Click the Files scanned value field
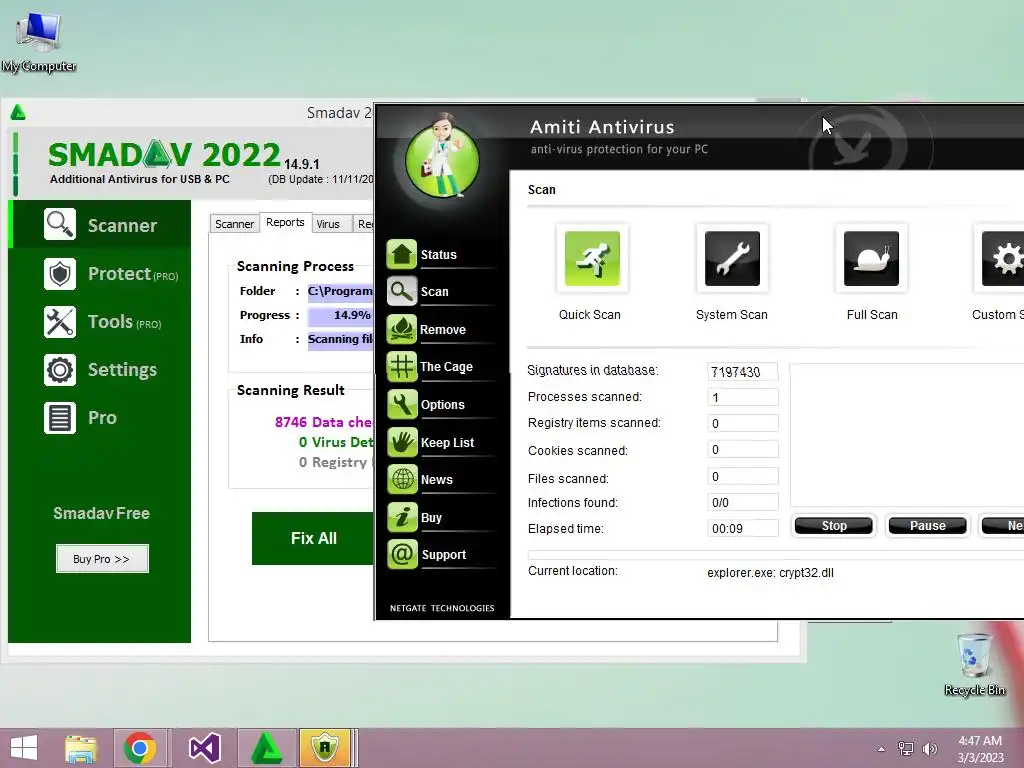 [x=743, y=476]
